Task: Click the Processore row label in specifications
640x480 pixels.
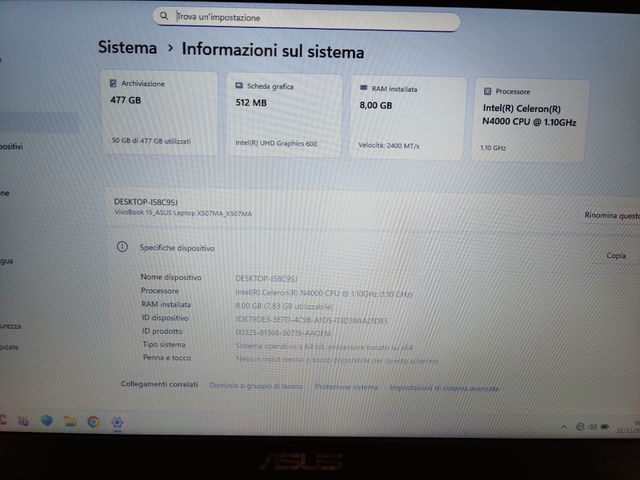Action: coord(160,291)
